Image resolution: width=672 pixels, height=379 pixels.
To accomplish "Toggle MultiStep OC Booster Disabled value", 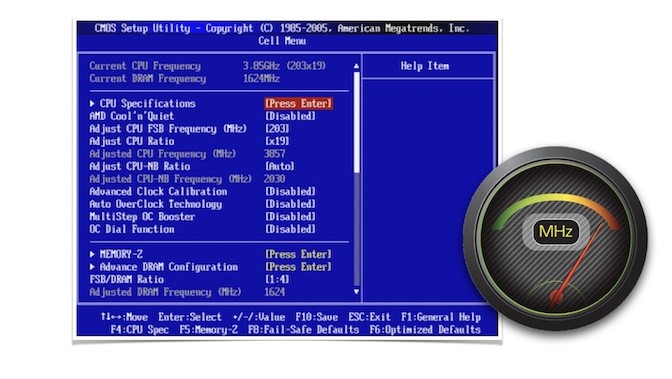I will (290, 217).
